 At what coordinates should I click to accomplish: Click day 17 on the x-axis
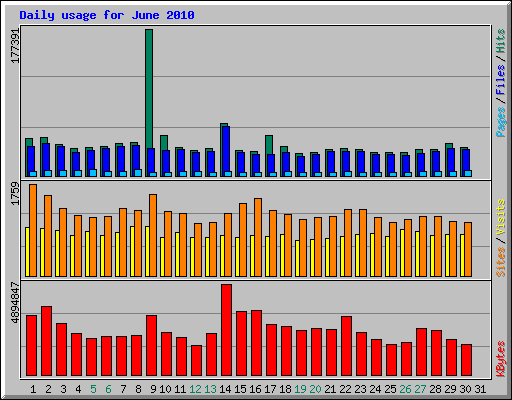(270, 389)
